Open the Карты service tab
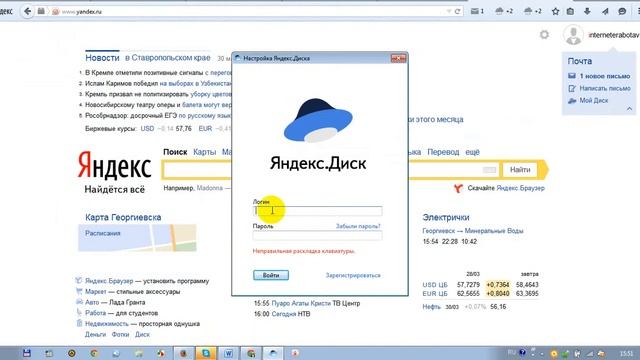This screenshot has height=360, width=640. coord(204,152)
